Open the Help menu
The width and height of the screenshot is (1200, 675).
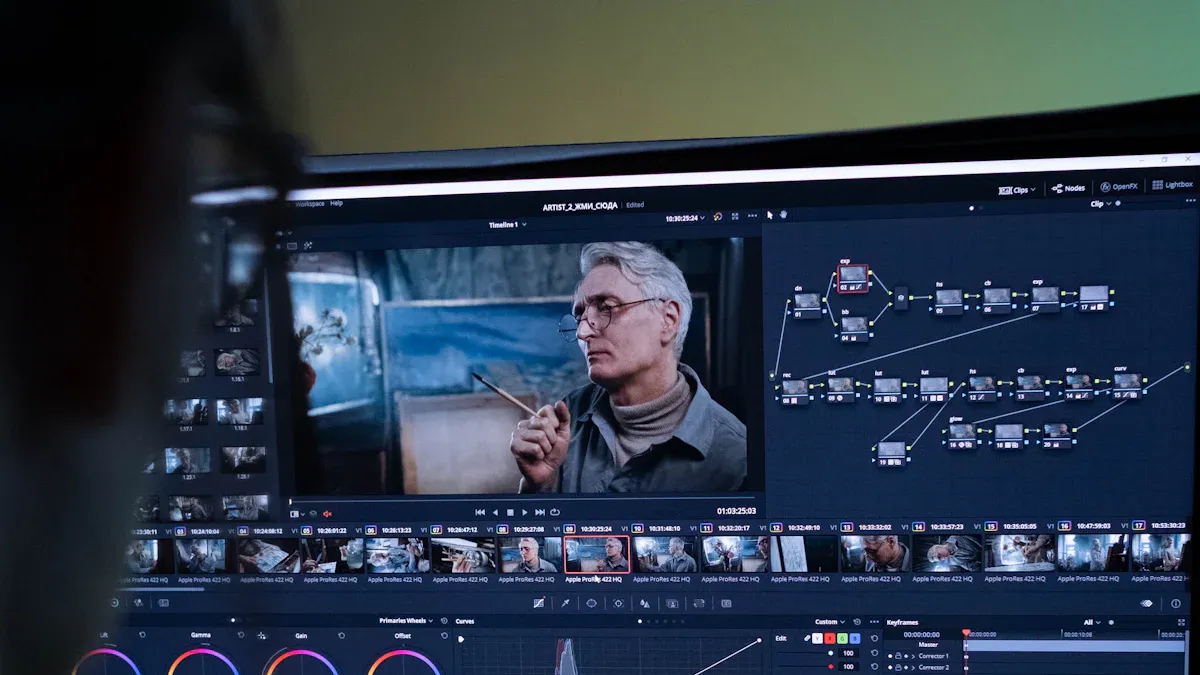tap(336, 203)
